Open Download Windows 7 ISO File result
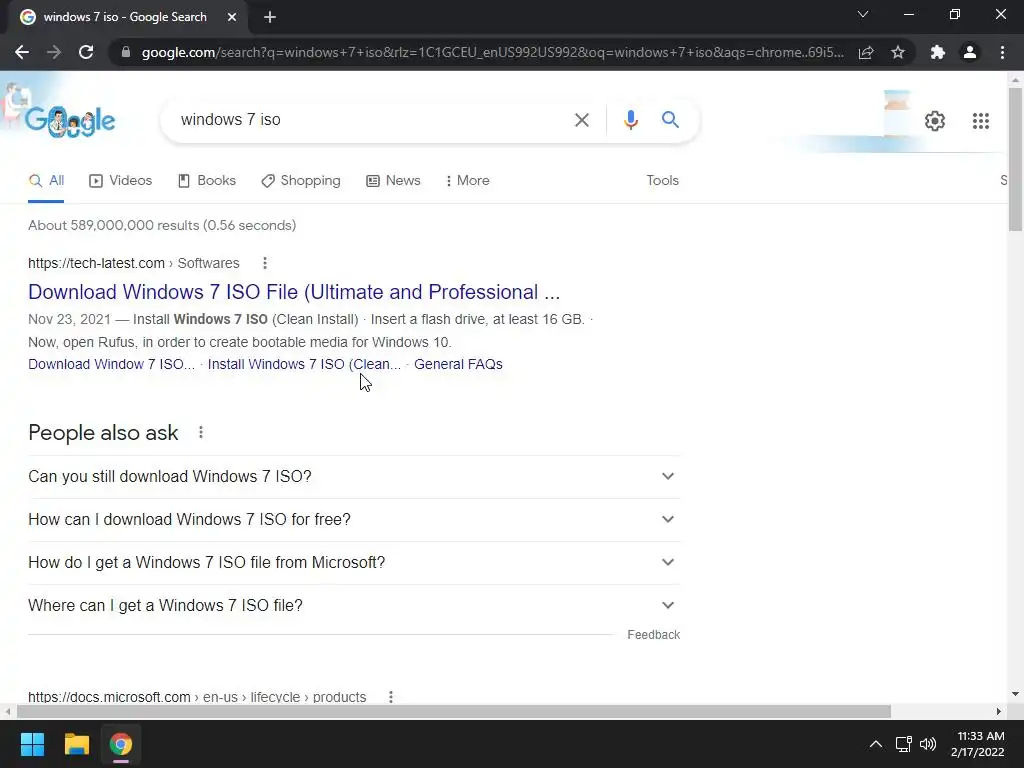Image resolution: width=1024 pixels, height=768 pixels. pyautogui.click(x=294, y=292)
